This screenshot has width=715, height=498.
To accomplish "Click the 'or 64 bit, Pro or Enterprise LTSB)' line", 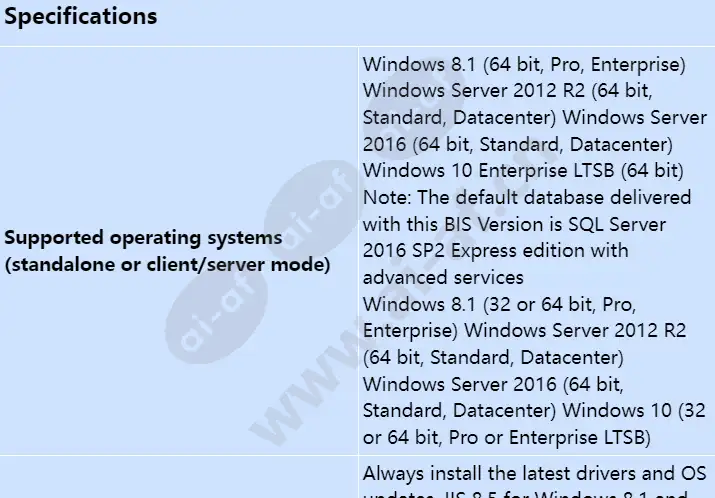I will (507, 436).
